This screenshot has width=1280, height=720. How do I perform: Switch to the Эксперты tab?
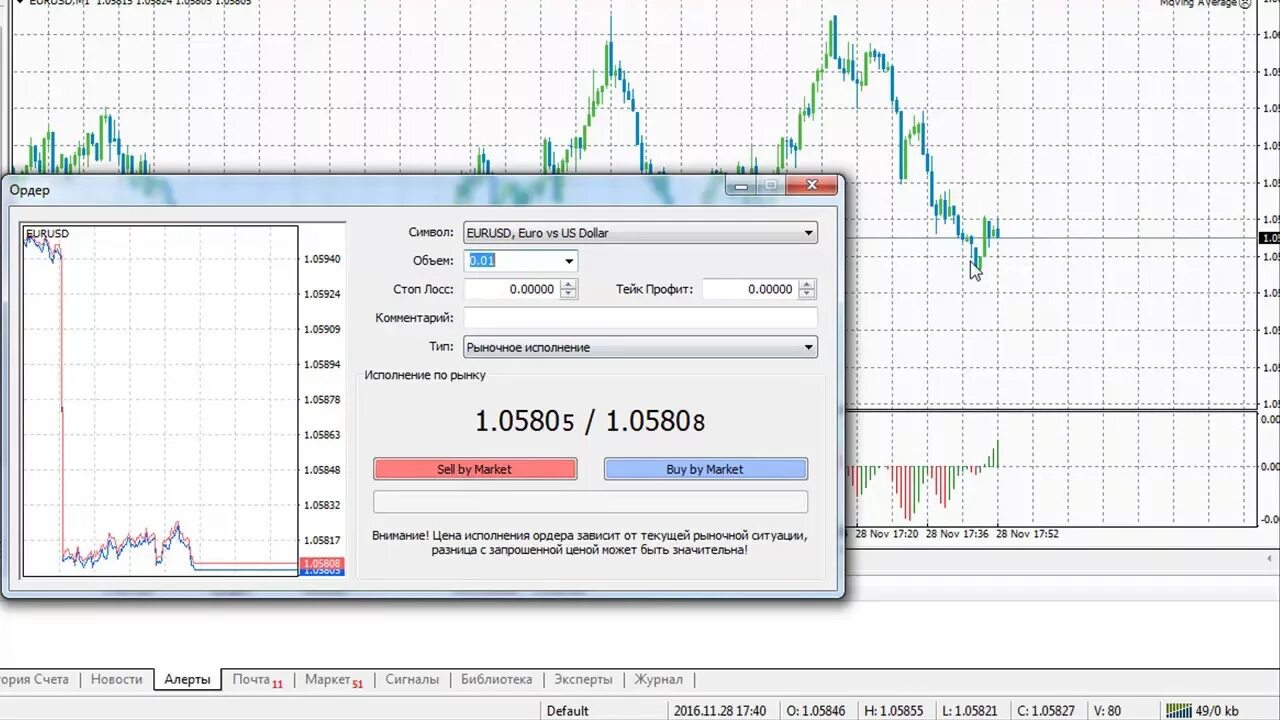[x=583, y=679]
